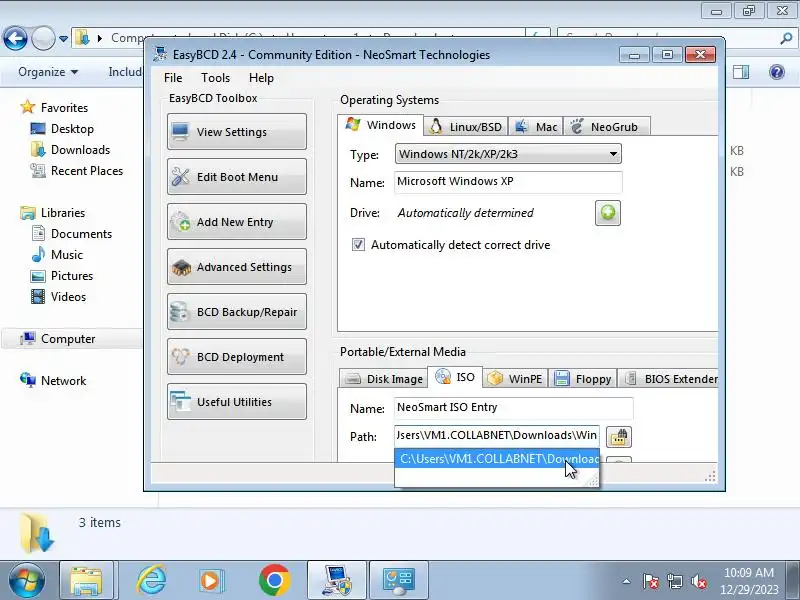The image size is (800, 600).
Task: Open the Help menu in EasyBCD
Action: click(261, 78)
